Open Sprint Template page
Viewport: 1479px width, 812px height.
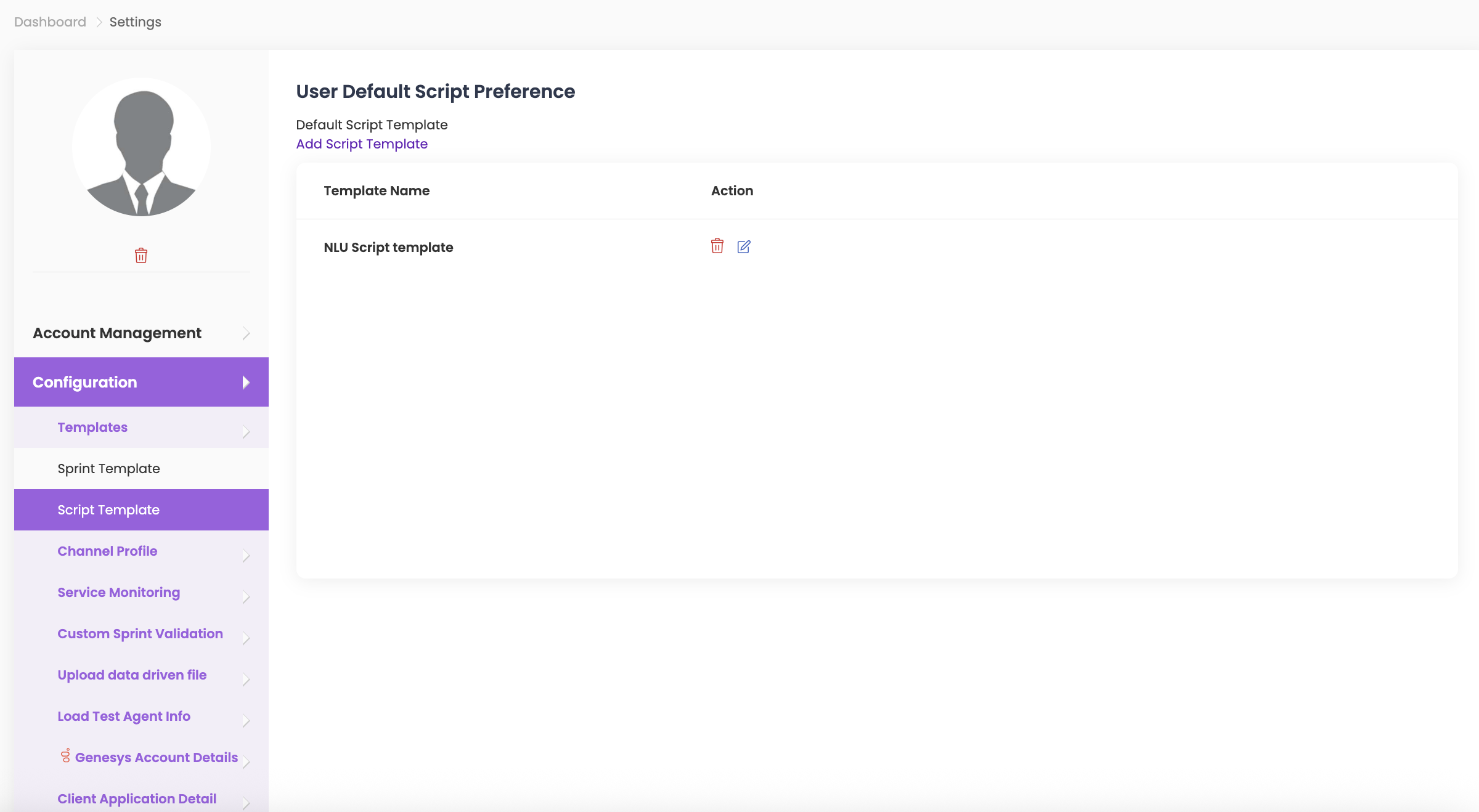[x=108, y=469]
